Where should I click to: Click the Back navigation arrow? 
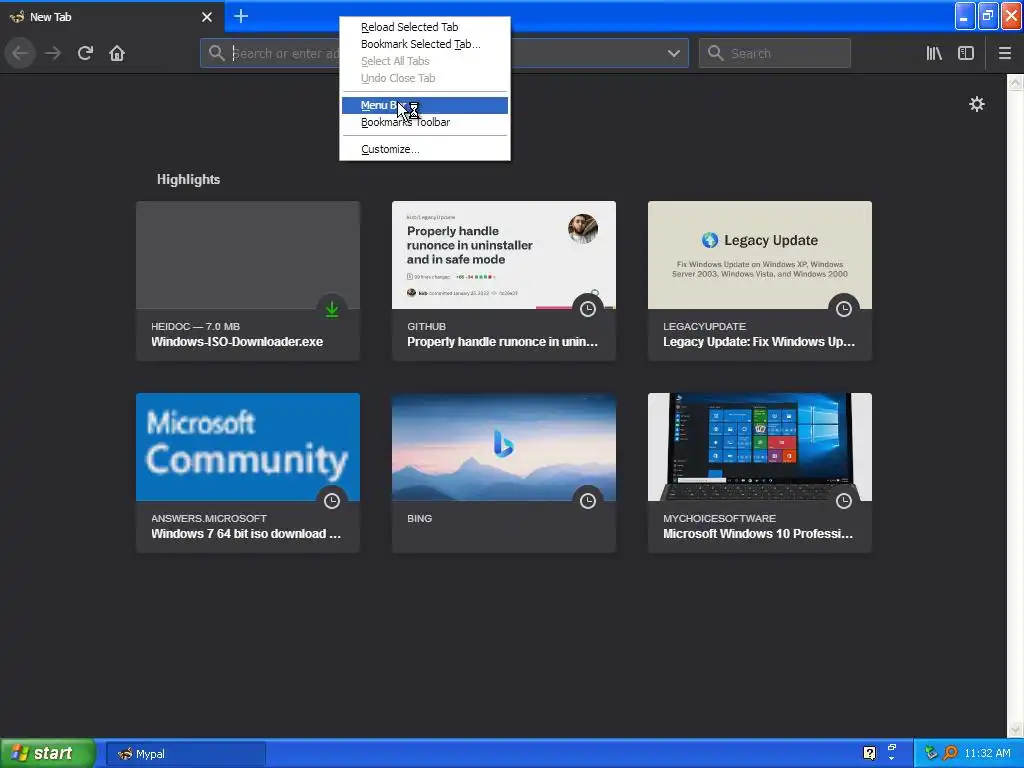20,53
